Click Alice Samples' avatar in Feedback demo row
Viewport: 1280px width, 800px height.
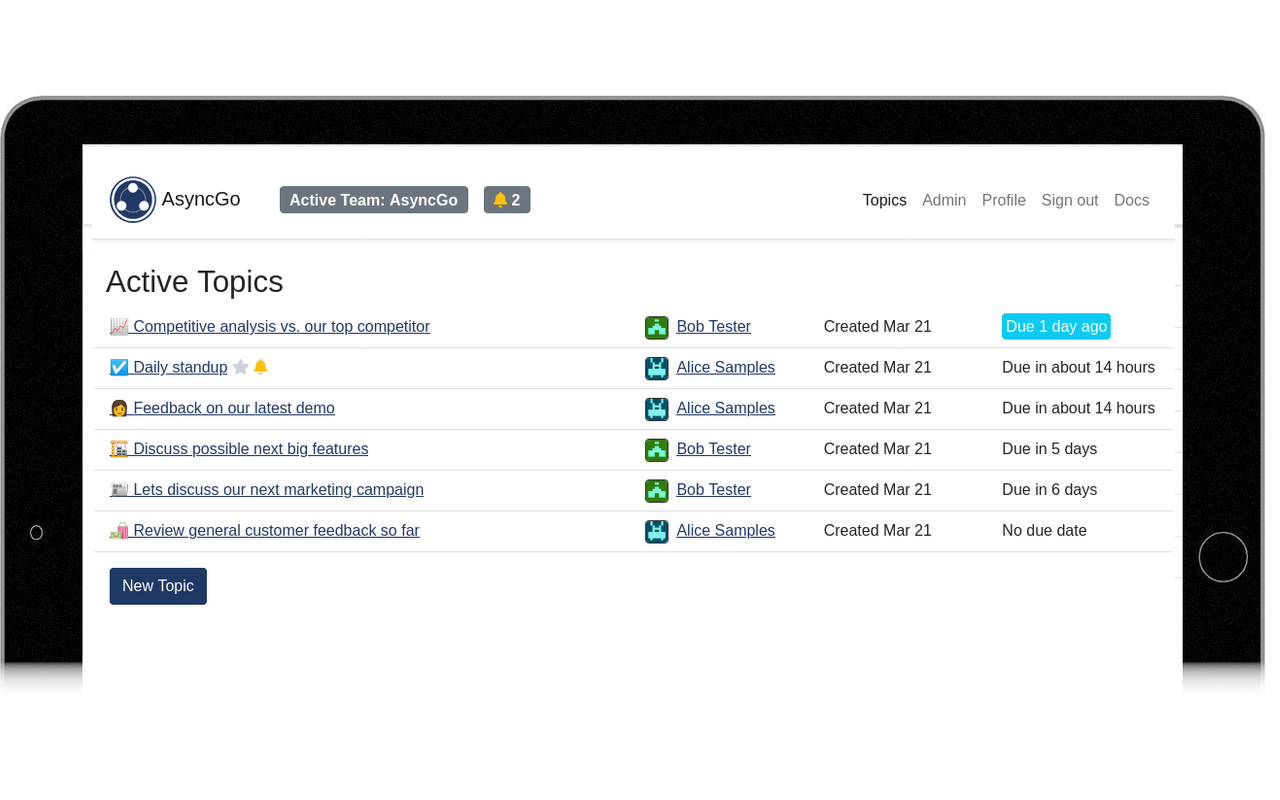pyautogui.click(x=657, y=409)
